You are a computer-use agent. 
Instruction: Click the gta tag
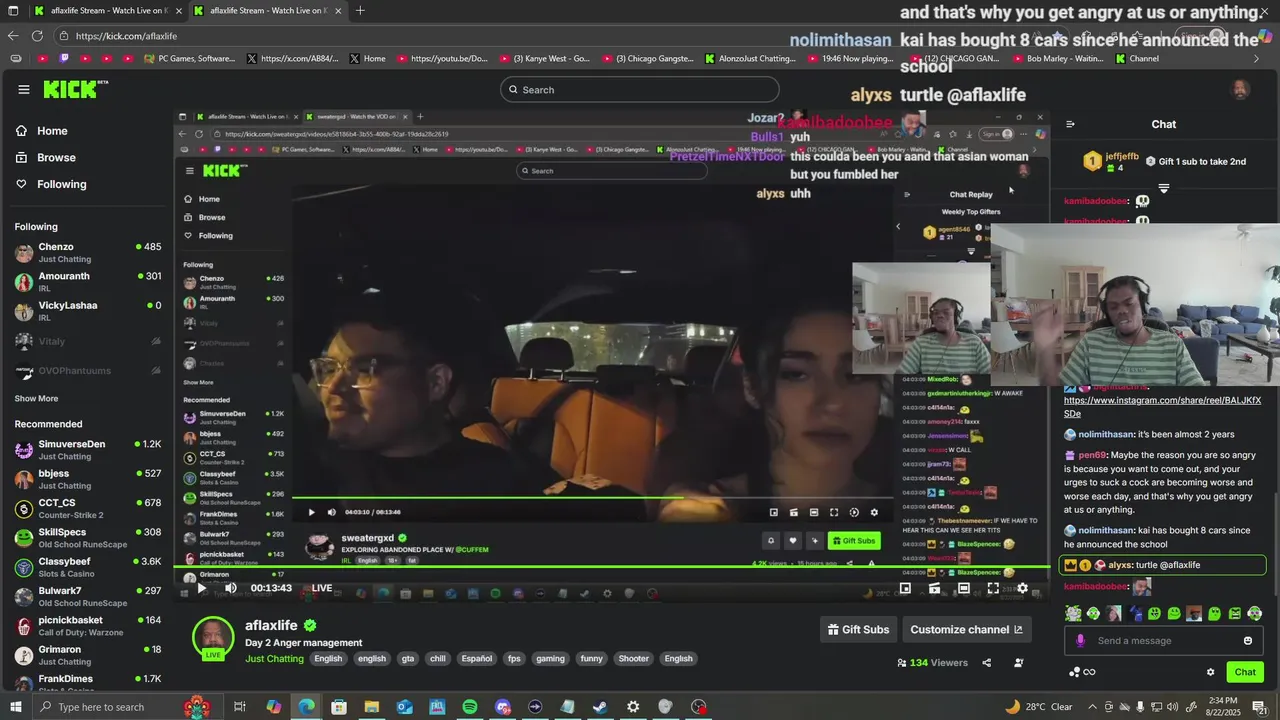click(408, 659)
